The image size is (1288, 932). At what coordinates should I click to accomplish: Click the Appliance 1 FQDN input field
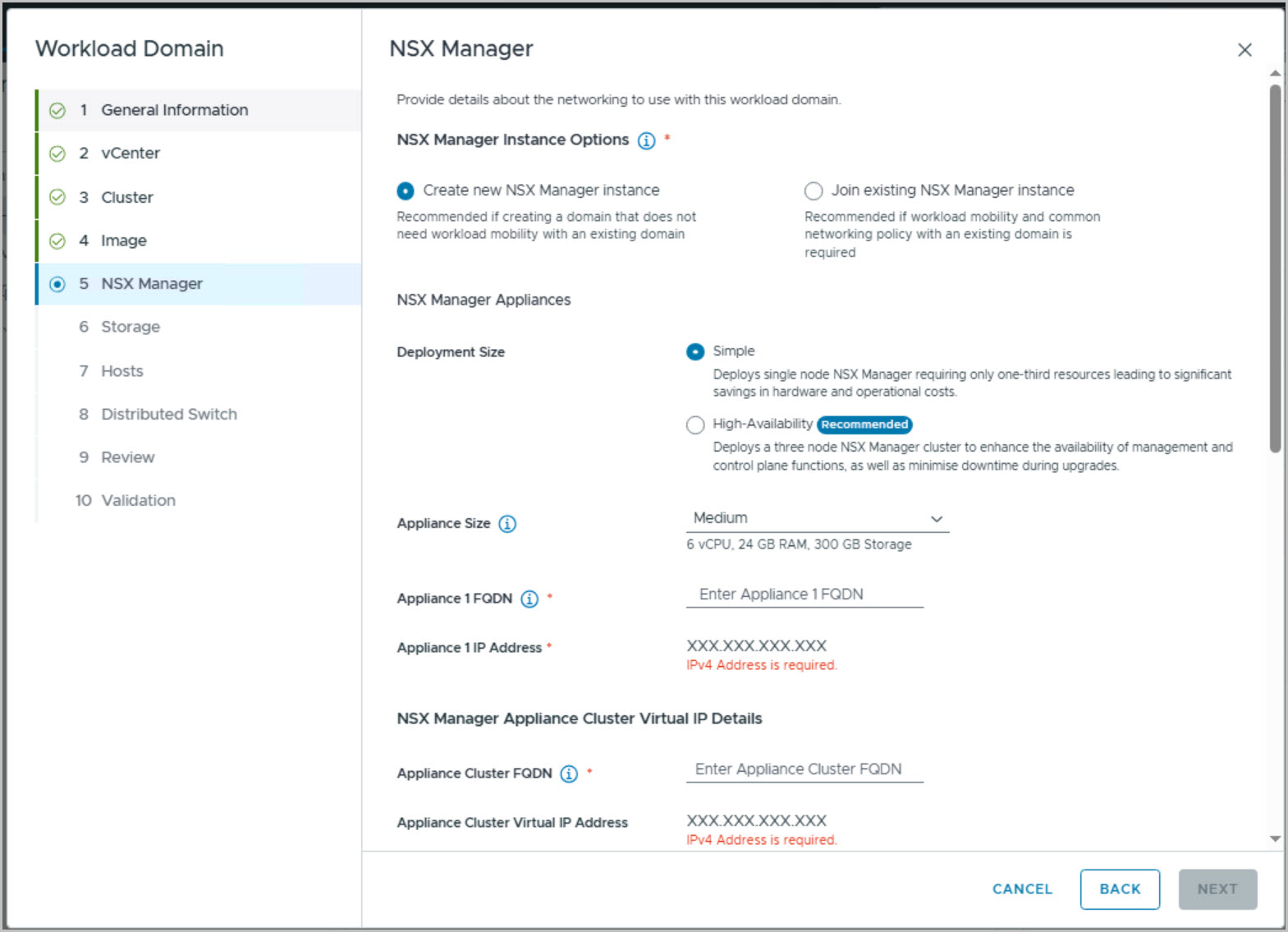[804, 595]
